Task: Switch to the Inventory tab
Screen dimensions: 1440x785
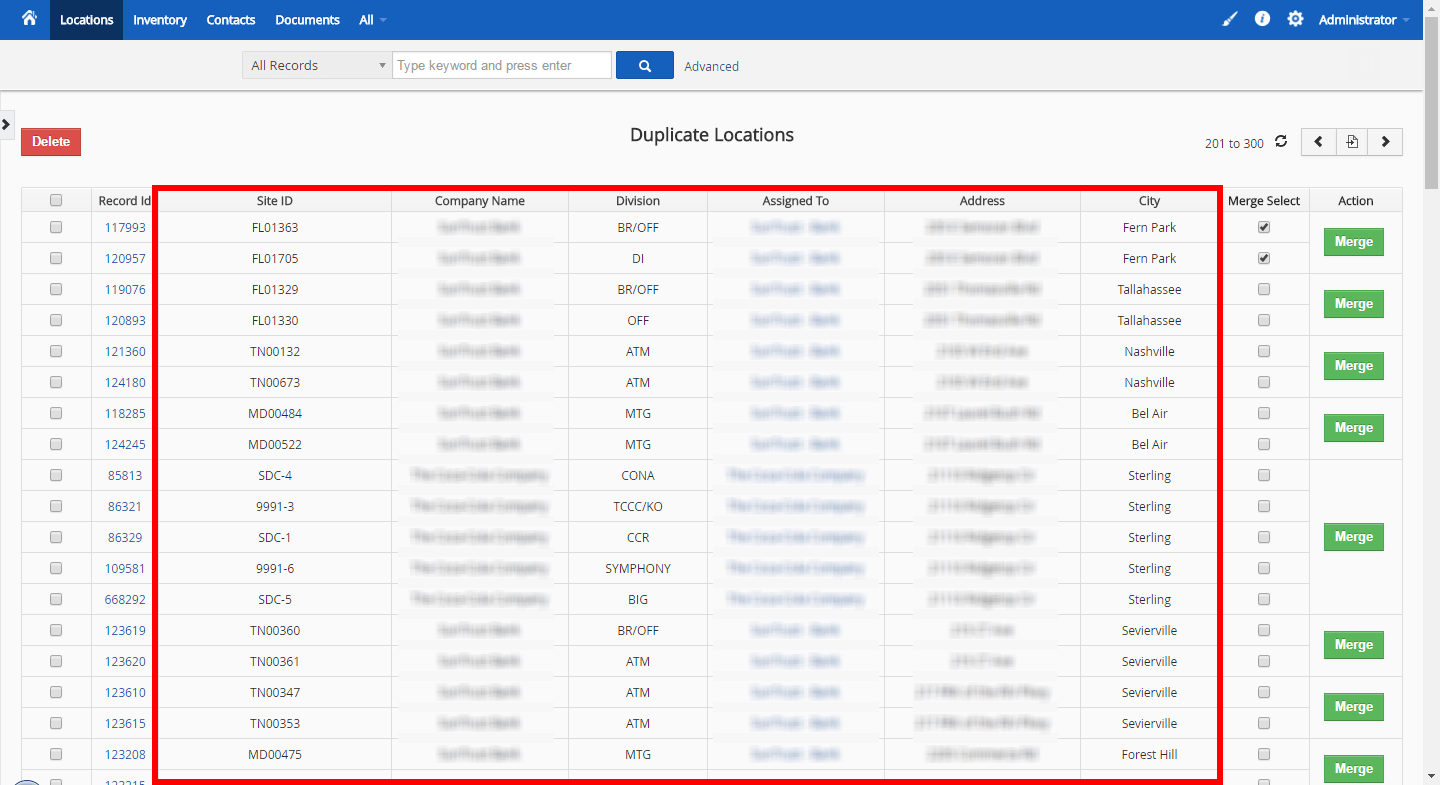Action: tap(160, 19)
